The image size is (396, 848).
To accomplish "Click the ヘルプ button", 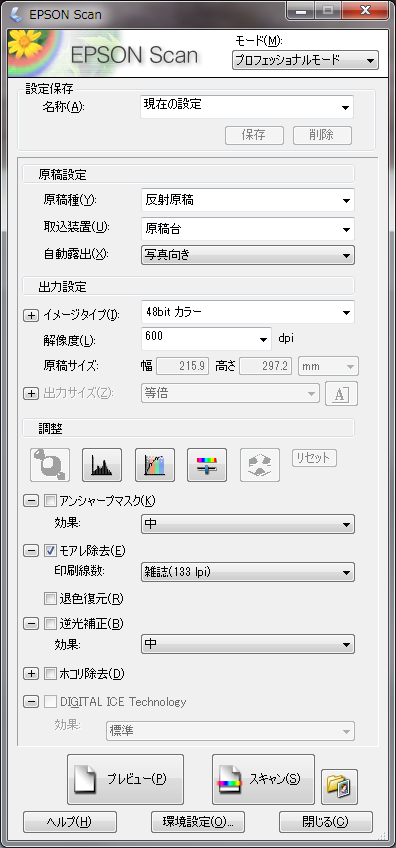I will (70, 822).
